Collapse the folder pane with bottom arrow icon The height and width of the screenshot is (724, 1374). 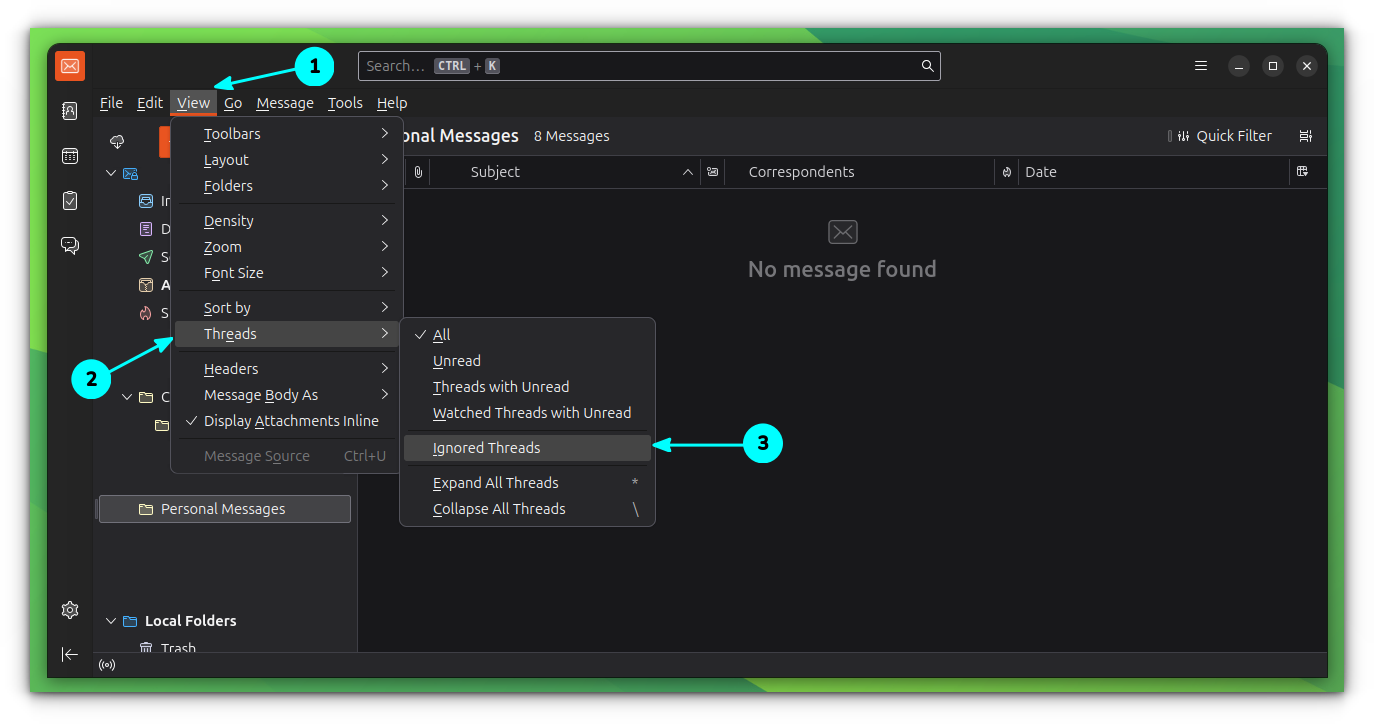pos(69,654)
